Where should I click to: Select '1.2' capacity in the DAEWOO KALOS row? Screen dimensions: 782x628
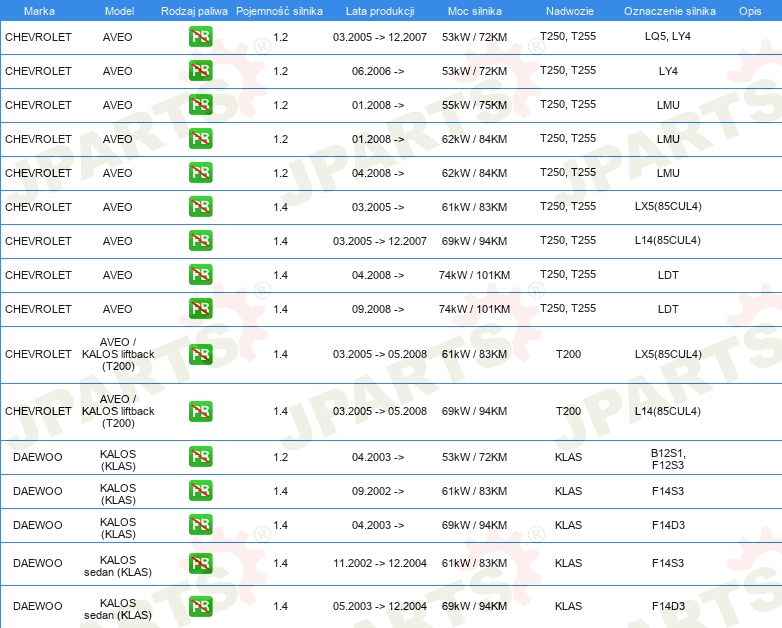[281, 457]
